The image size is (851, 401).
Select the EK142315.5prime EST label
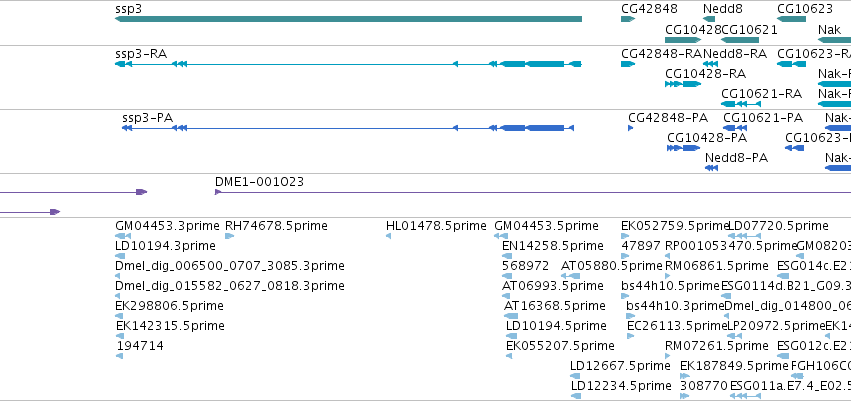click(x=170, y=326)
